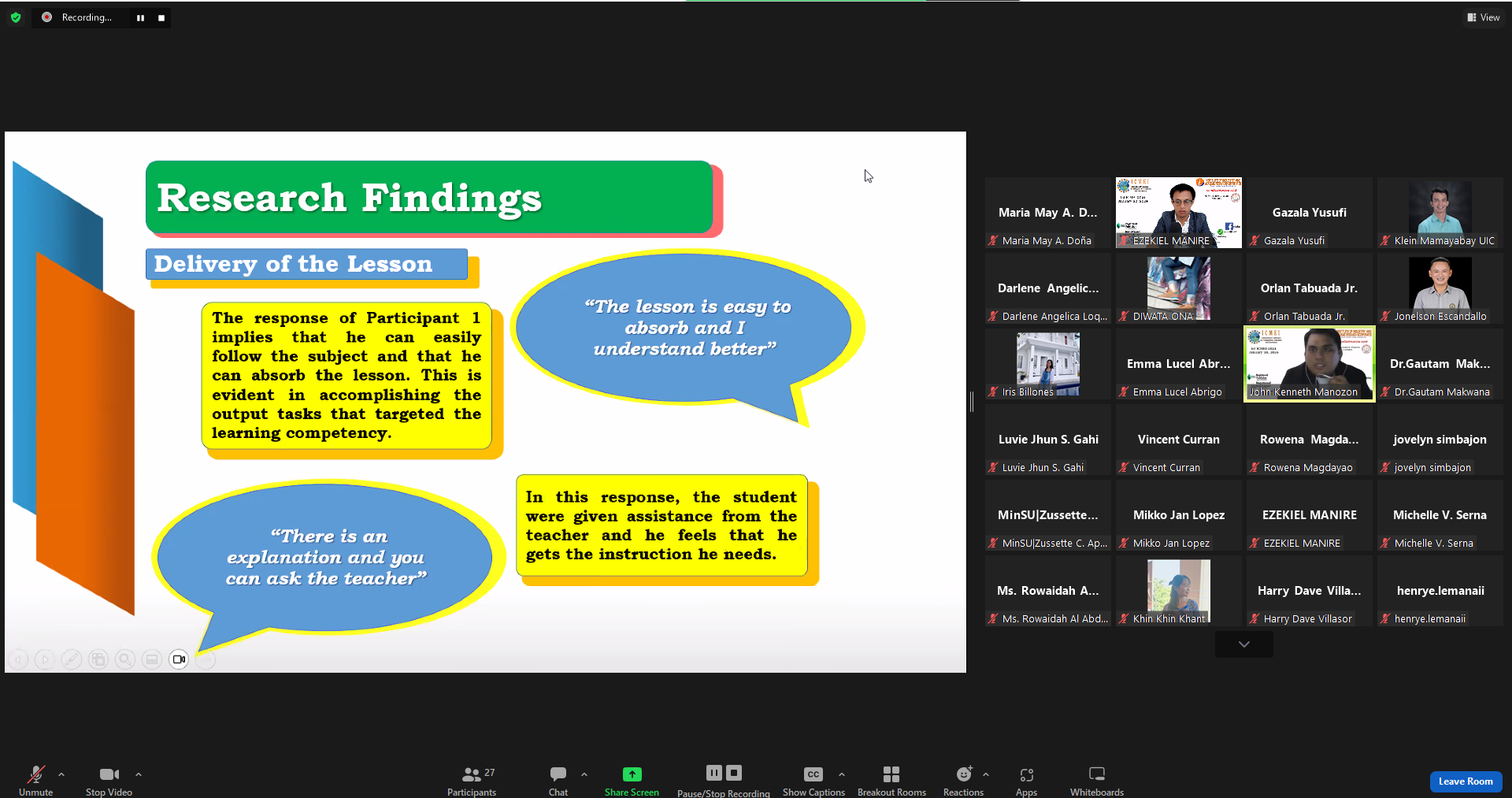Toggle Show Captions on
Screen dimensions: 1512x798
tap(813, 780)
